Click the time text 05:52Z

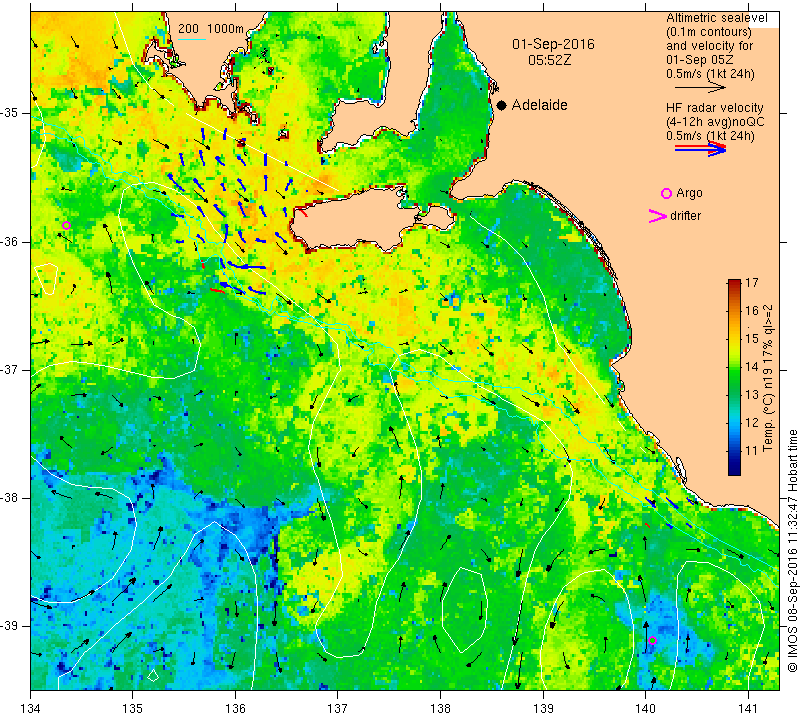[x=549, y=60]
